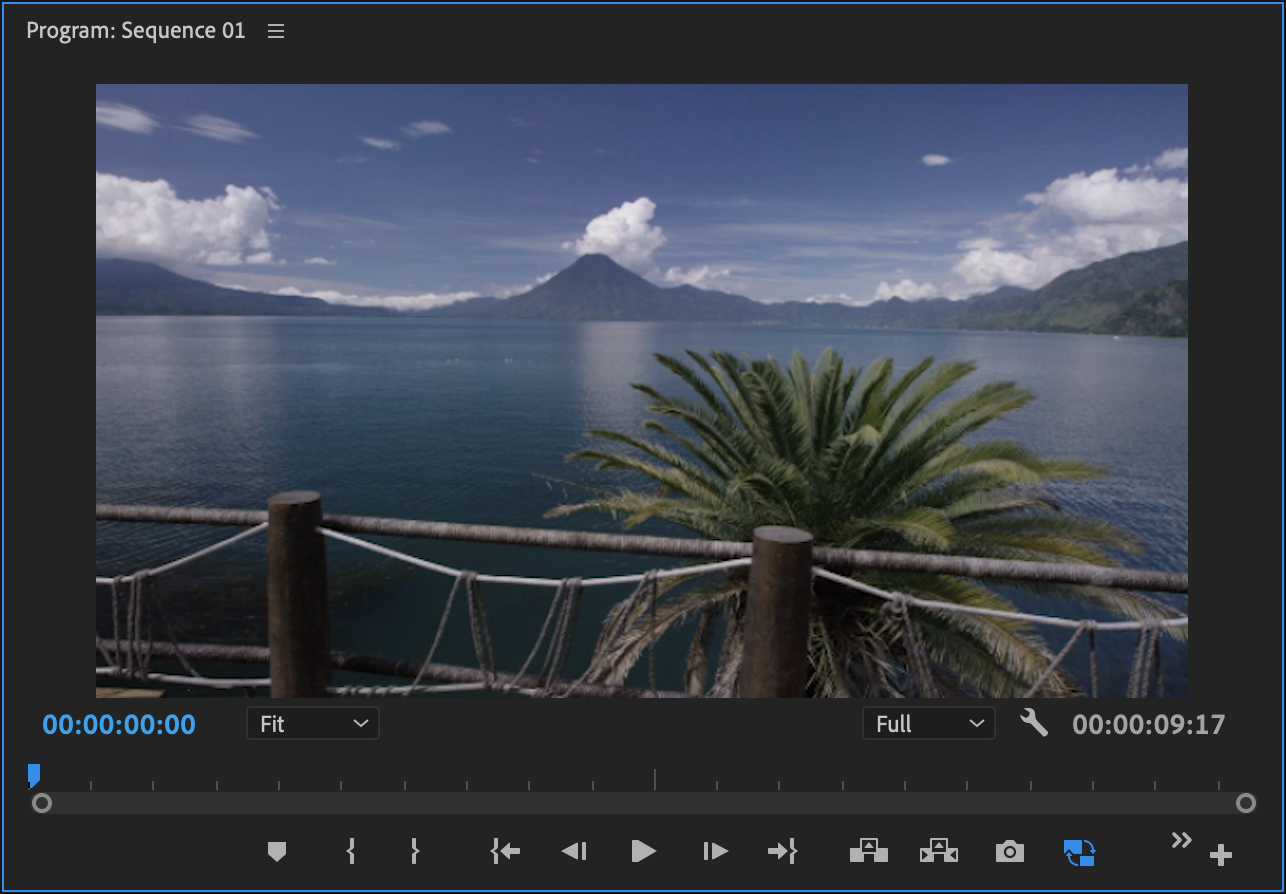This screenshot has height=894, width=1286.
Task: Click the Extract button
Action: [x=939, y=851]
